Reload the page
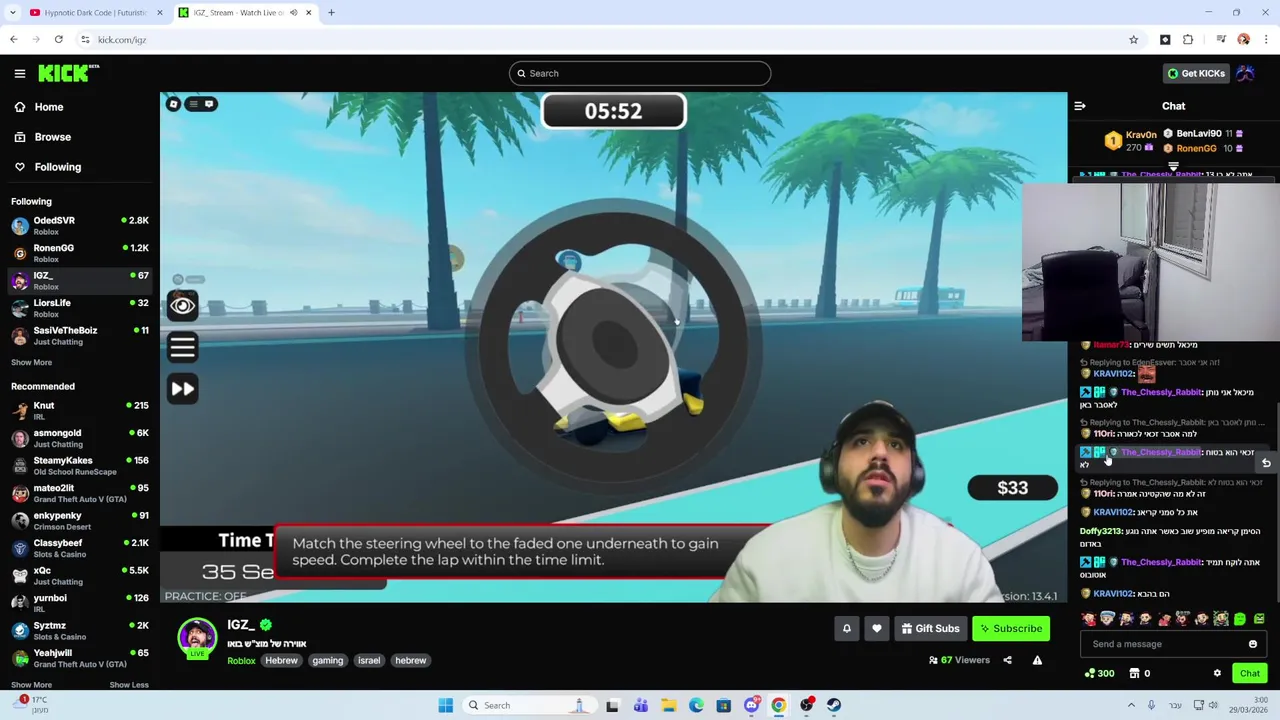This screenshot has height=720, width=1280. coord(59,40)
